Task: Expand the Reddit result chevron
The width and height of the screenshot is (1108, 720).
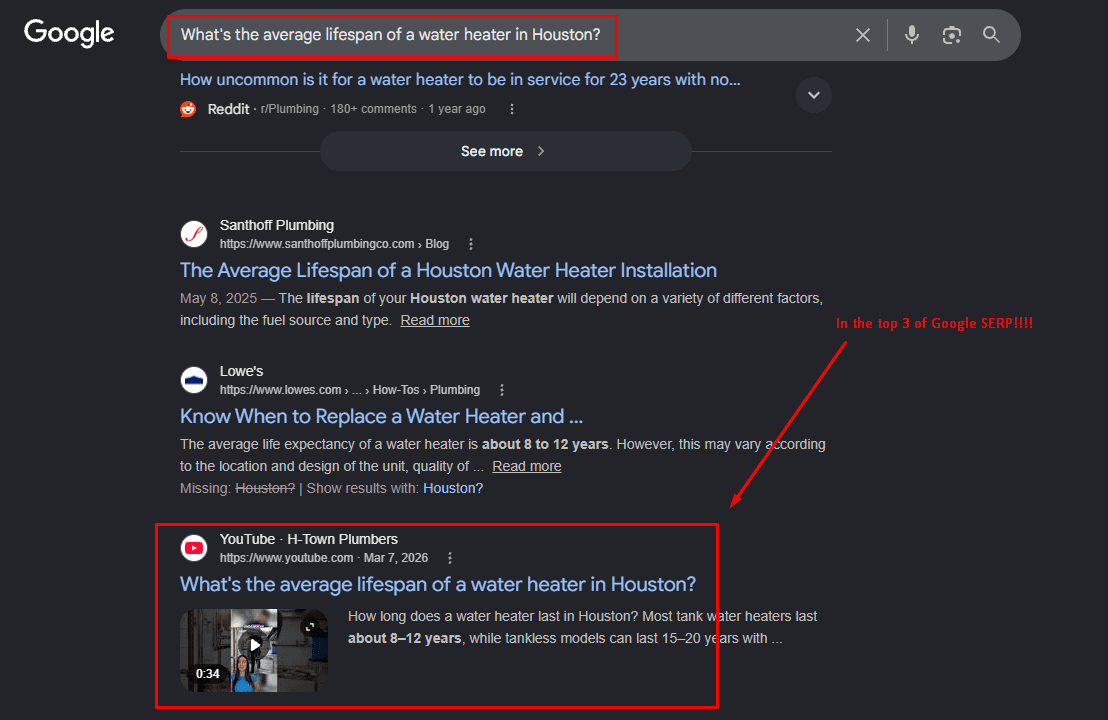Action: (x=813, y=95)
